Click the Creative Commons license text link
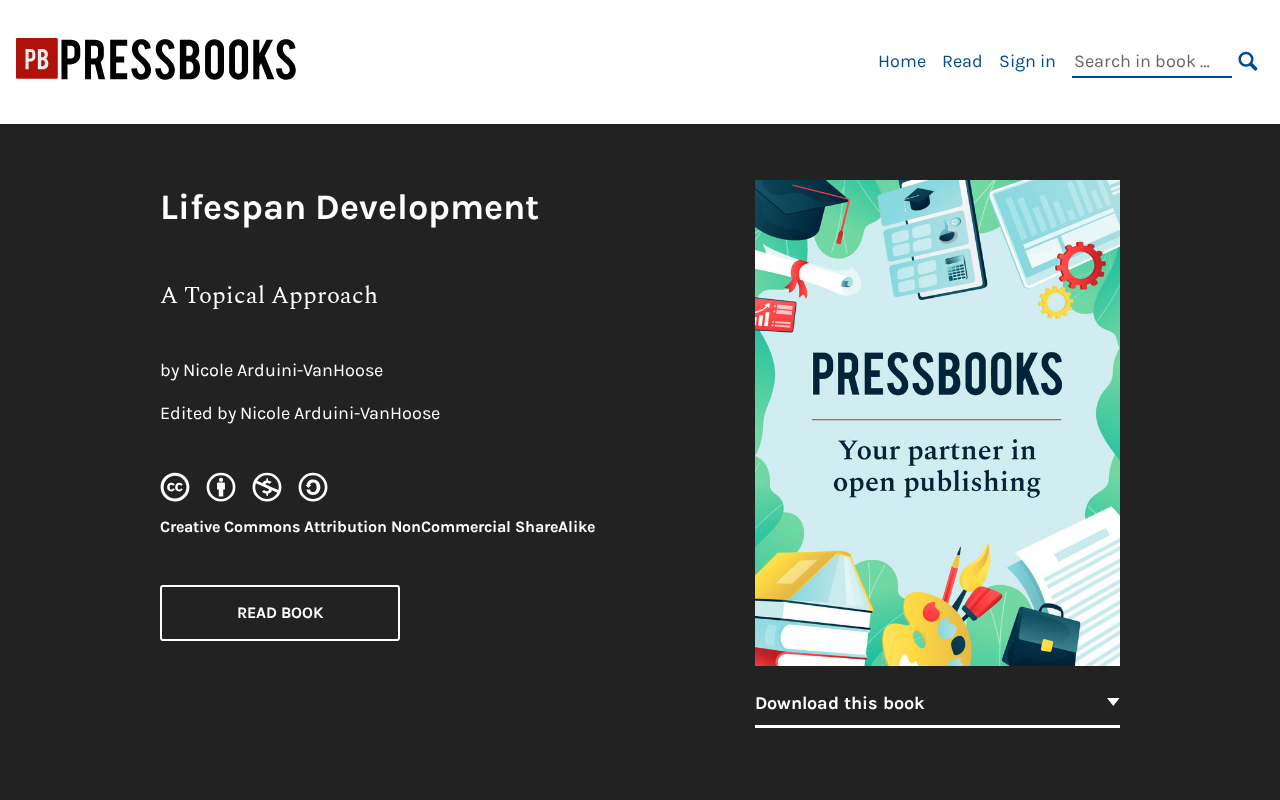This screenshot has height=800, width=1280. click(x=377, y=527)
